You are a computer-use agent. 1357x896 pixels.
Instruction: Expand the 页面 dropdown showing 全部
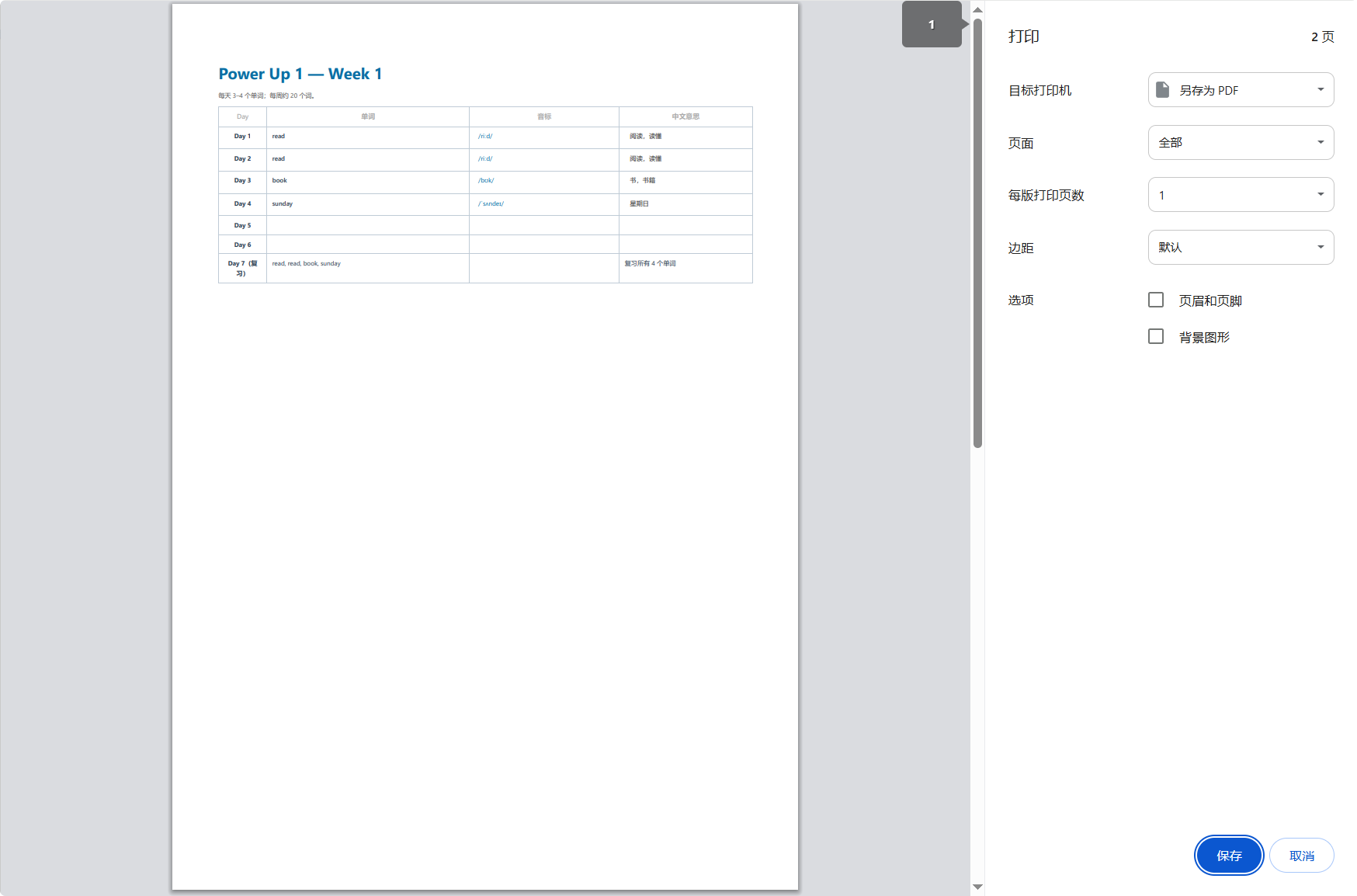1241,143
